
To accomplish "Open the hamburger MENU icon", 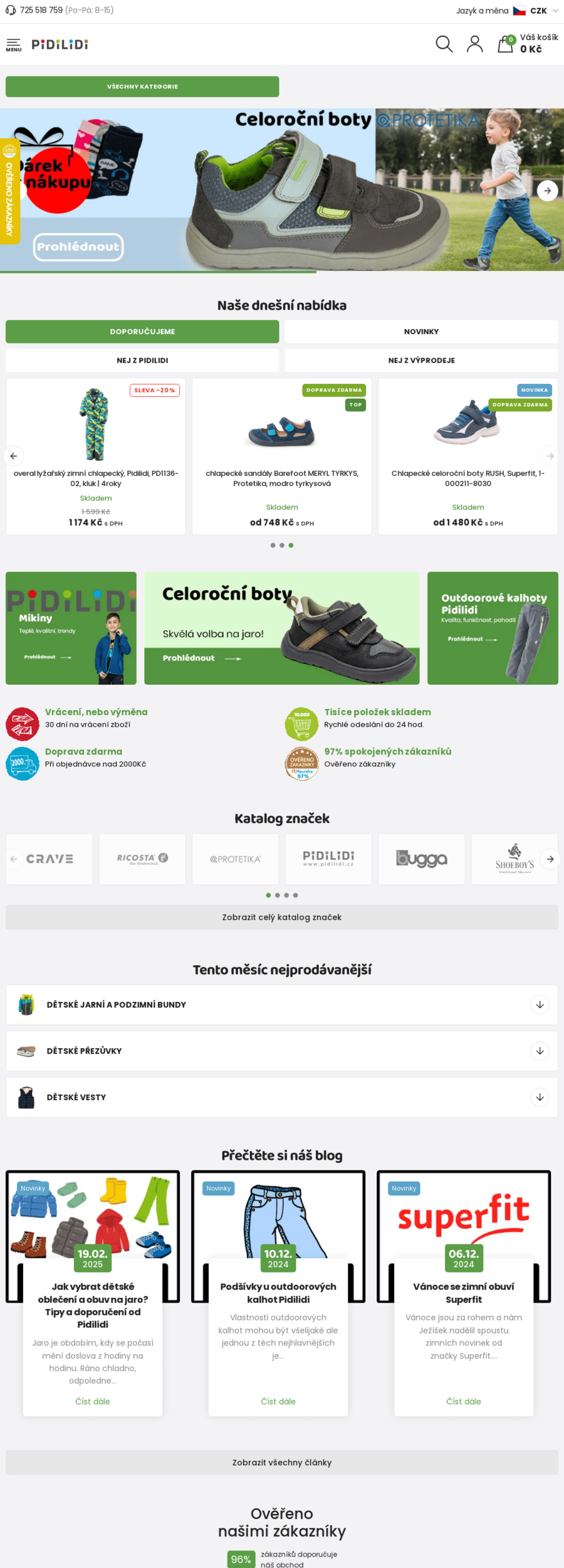I will [13, 45].
